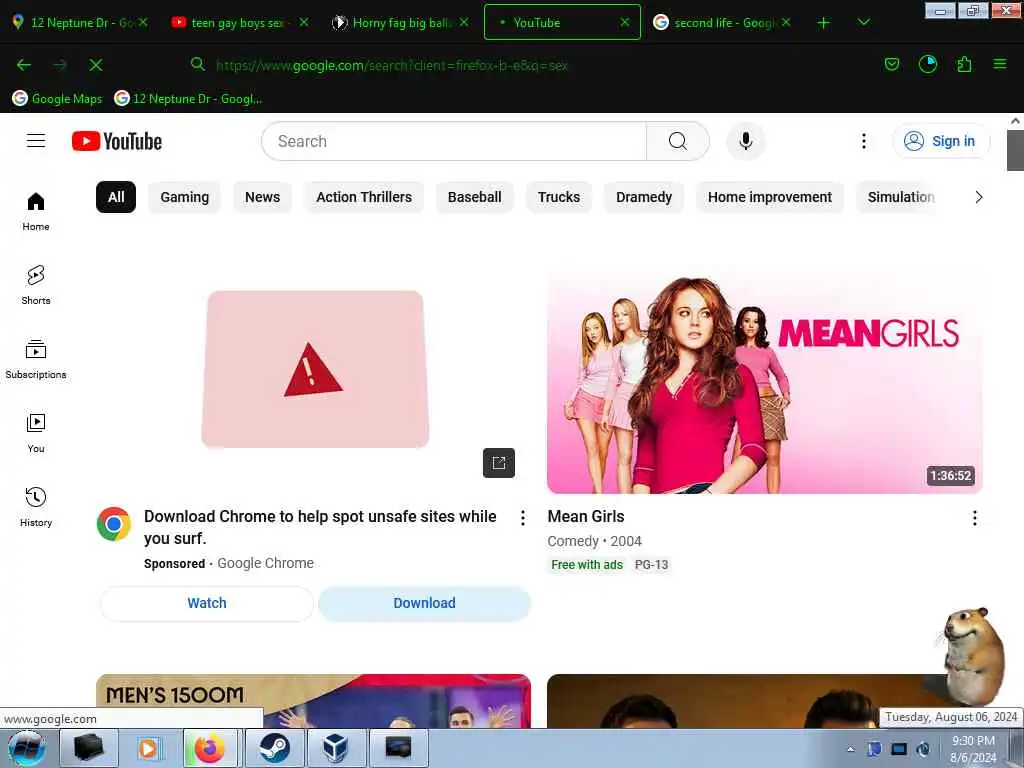Click the Free with ads badge
The width and height of the screenshot is (1024, 768).
tap(586, 565)
